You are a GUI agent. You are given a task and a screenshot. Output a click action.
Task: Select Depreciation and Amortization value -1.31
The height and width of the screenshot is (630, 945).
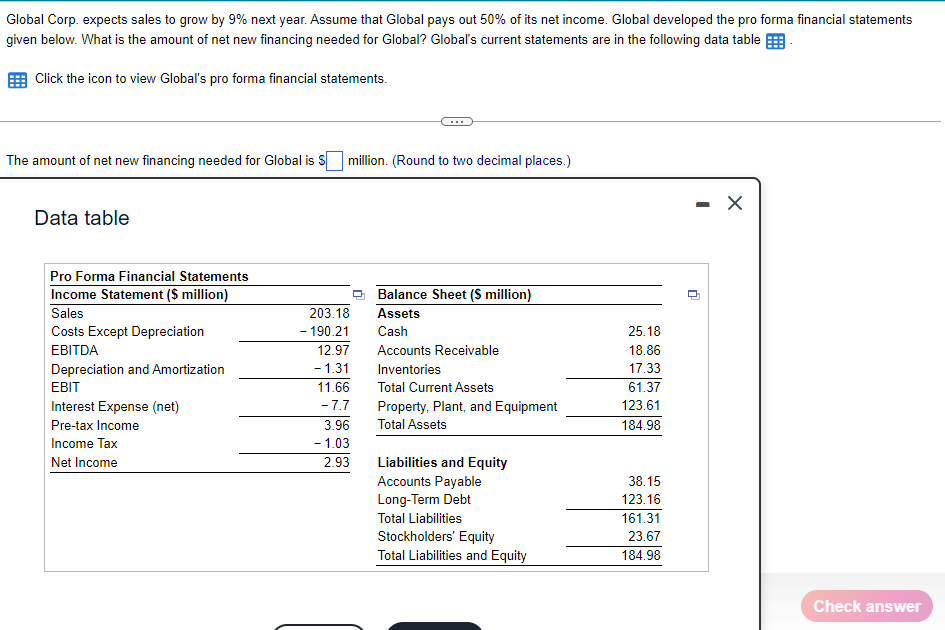click(331, 368)
